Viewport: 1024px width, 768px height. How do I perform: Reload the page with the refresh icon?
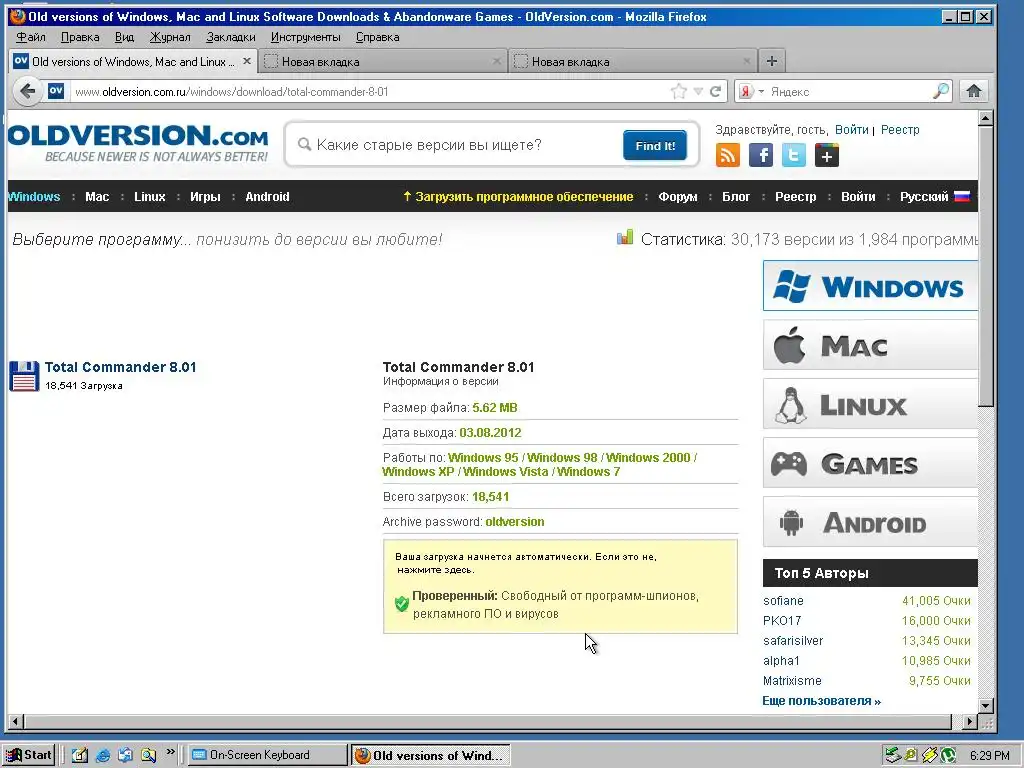click(x=716, y=91)
